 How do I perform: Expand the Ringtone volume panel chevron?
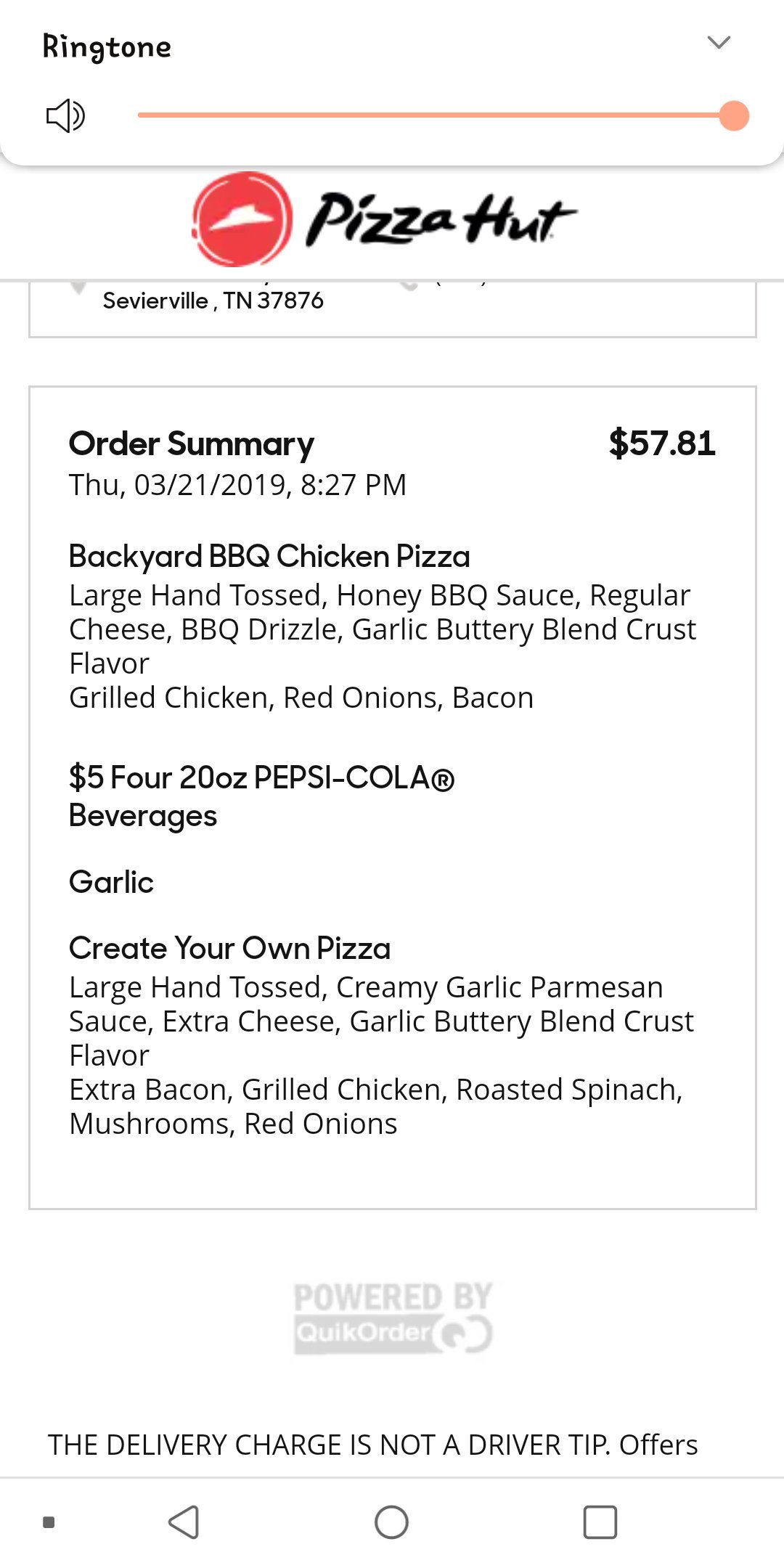pos(718,43)
